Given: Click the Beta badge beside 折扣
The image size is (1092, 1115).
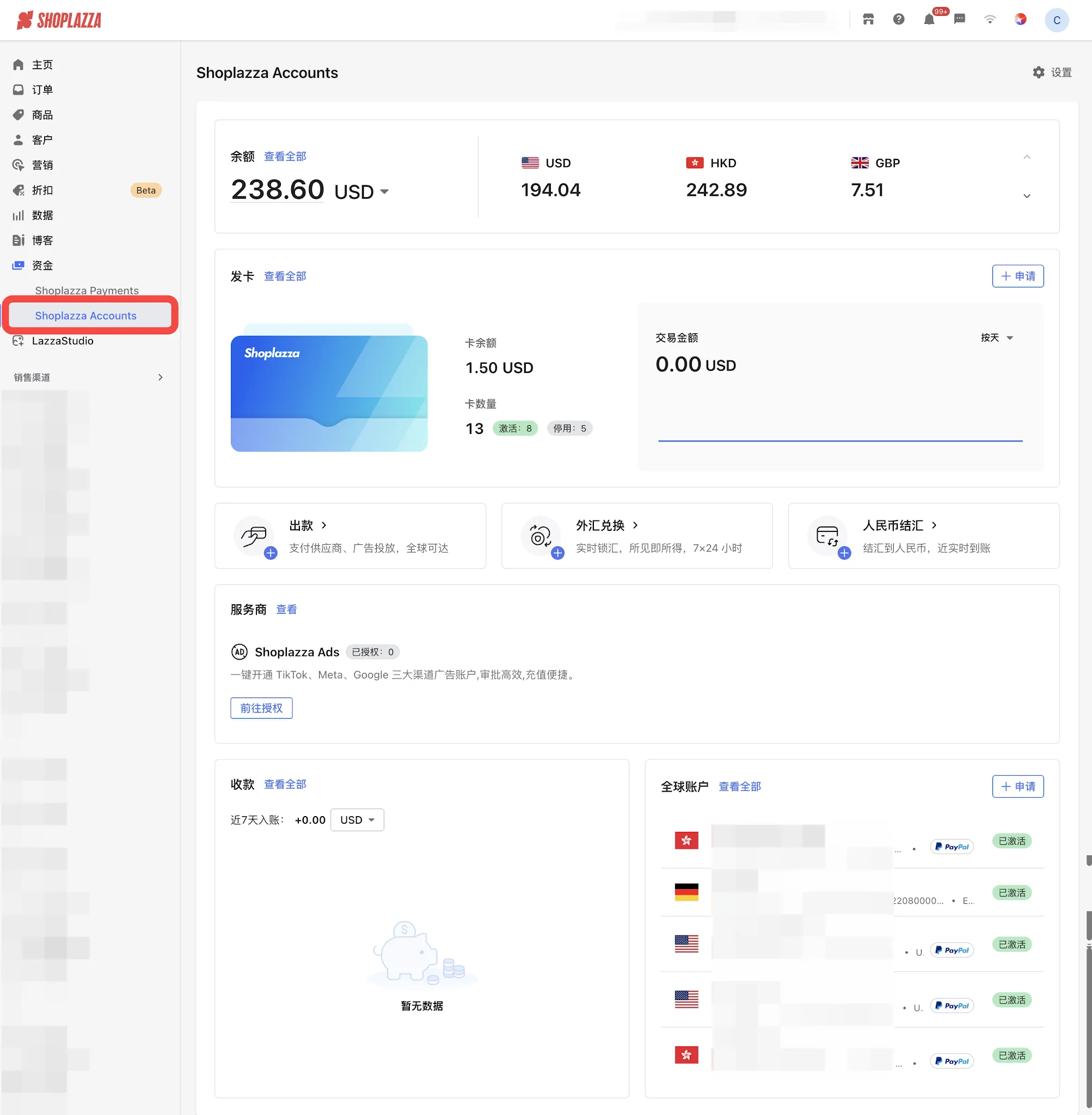Looking at the screenshot, I should coord(146,191).
